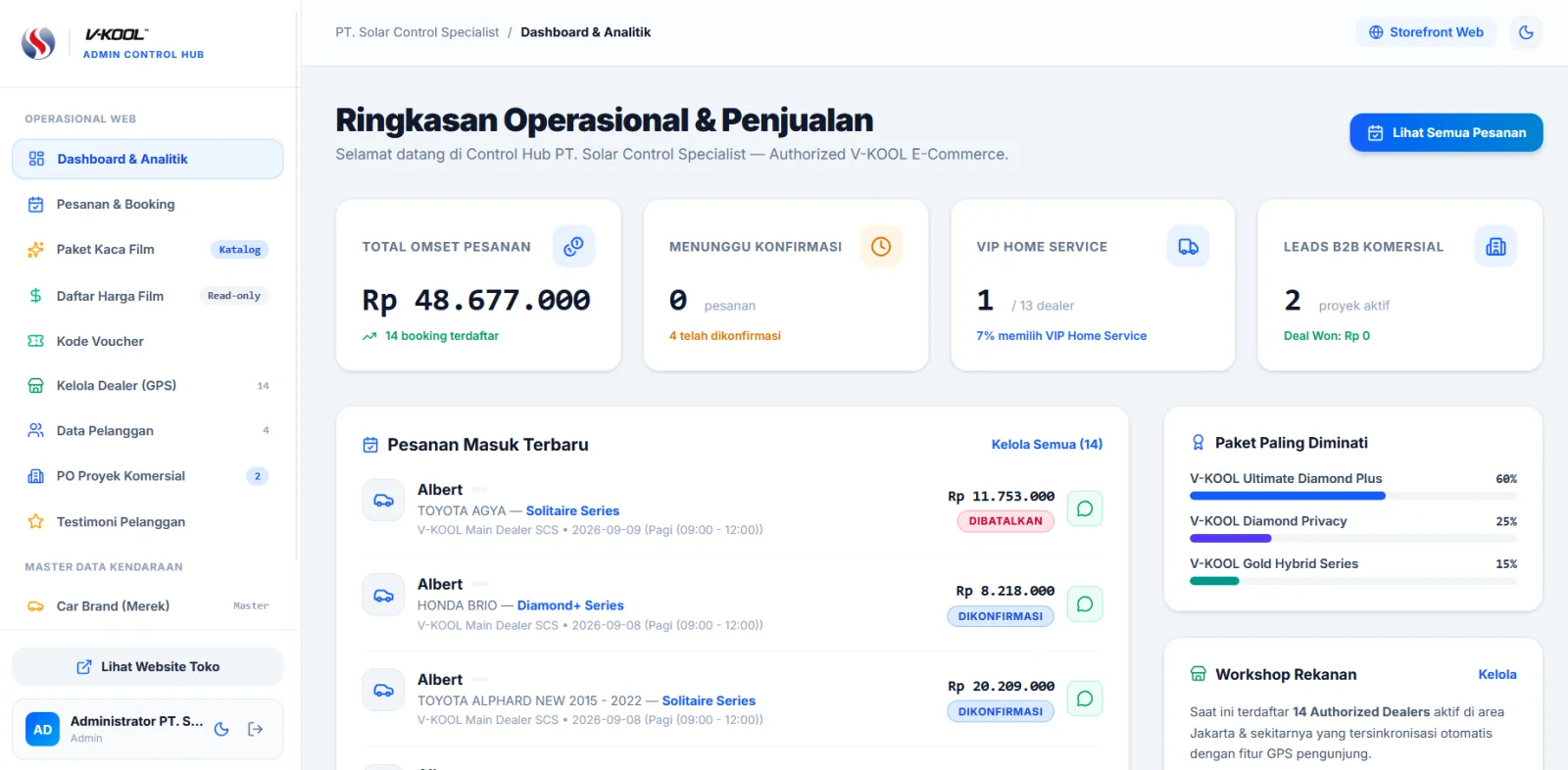This screenshot has width=1568, height=770.
Task: Click the Testimoni Pelanggan star icon
Action: [36, 521]
